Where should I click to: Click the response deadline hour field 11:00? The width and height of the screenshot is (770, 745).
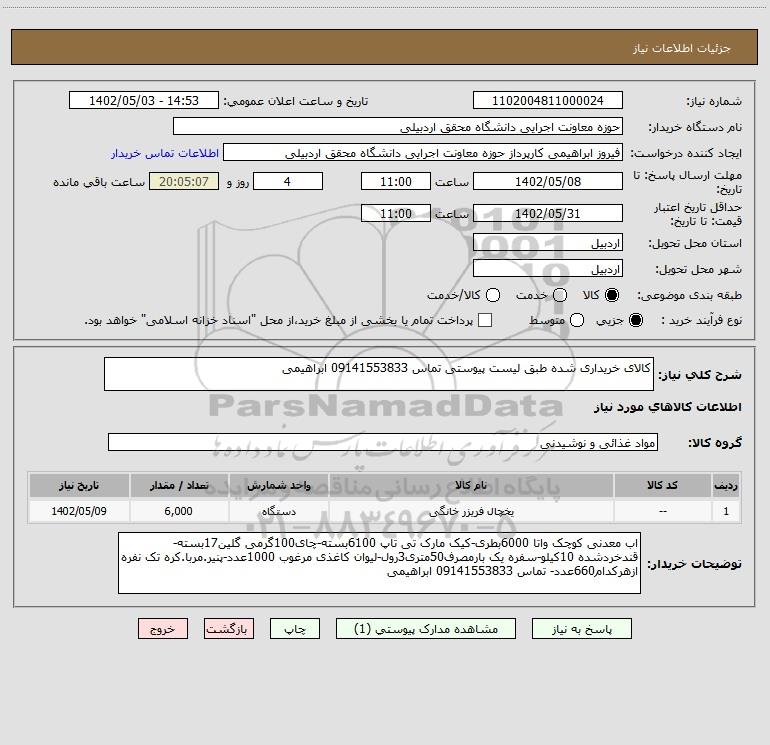click(x=396, y=181)
